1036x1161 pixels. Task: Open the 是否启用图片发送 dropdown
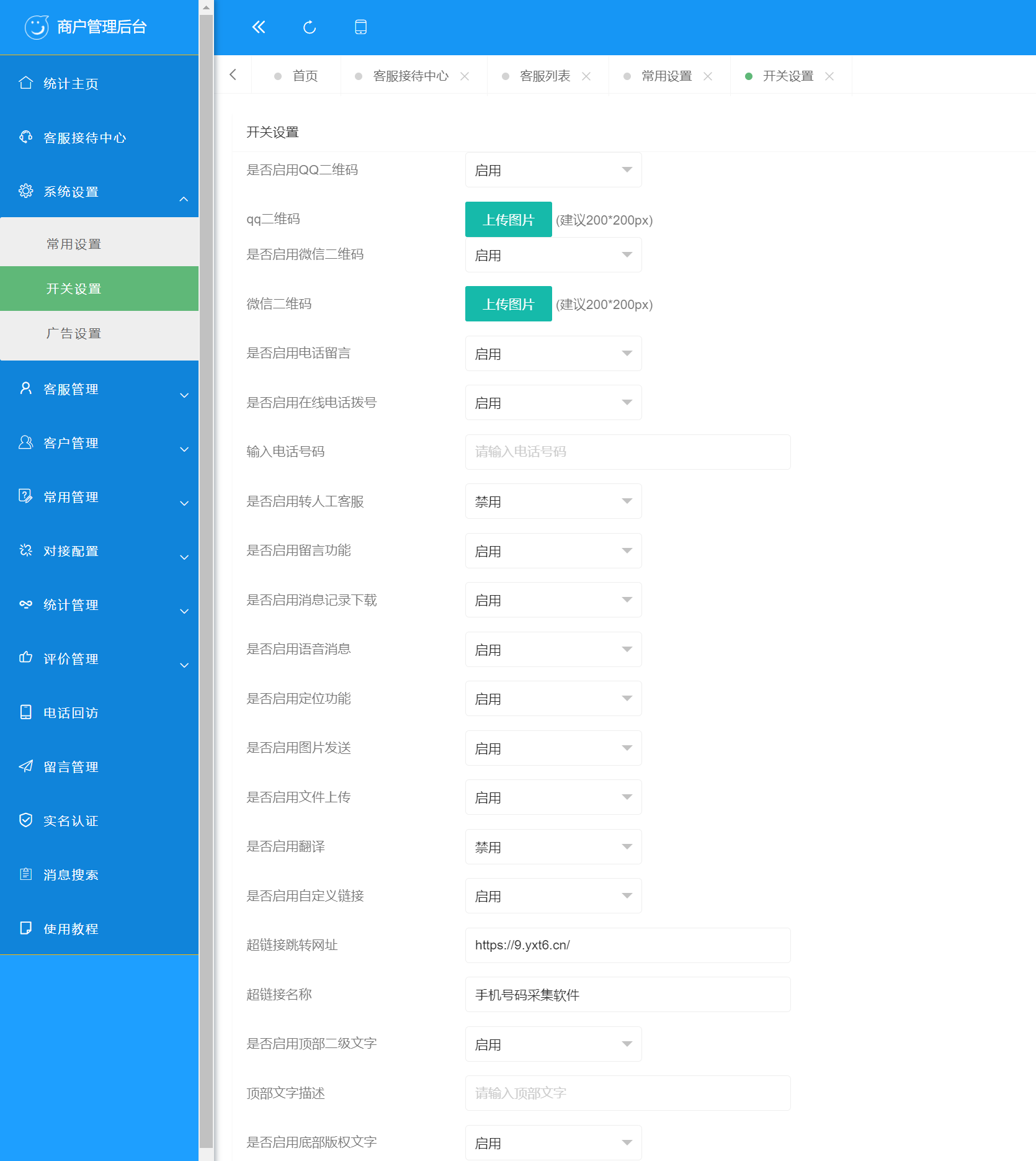[x=553, y=748]
